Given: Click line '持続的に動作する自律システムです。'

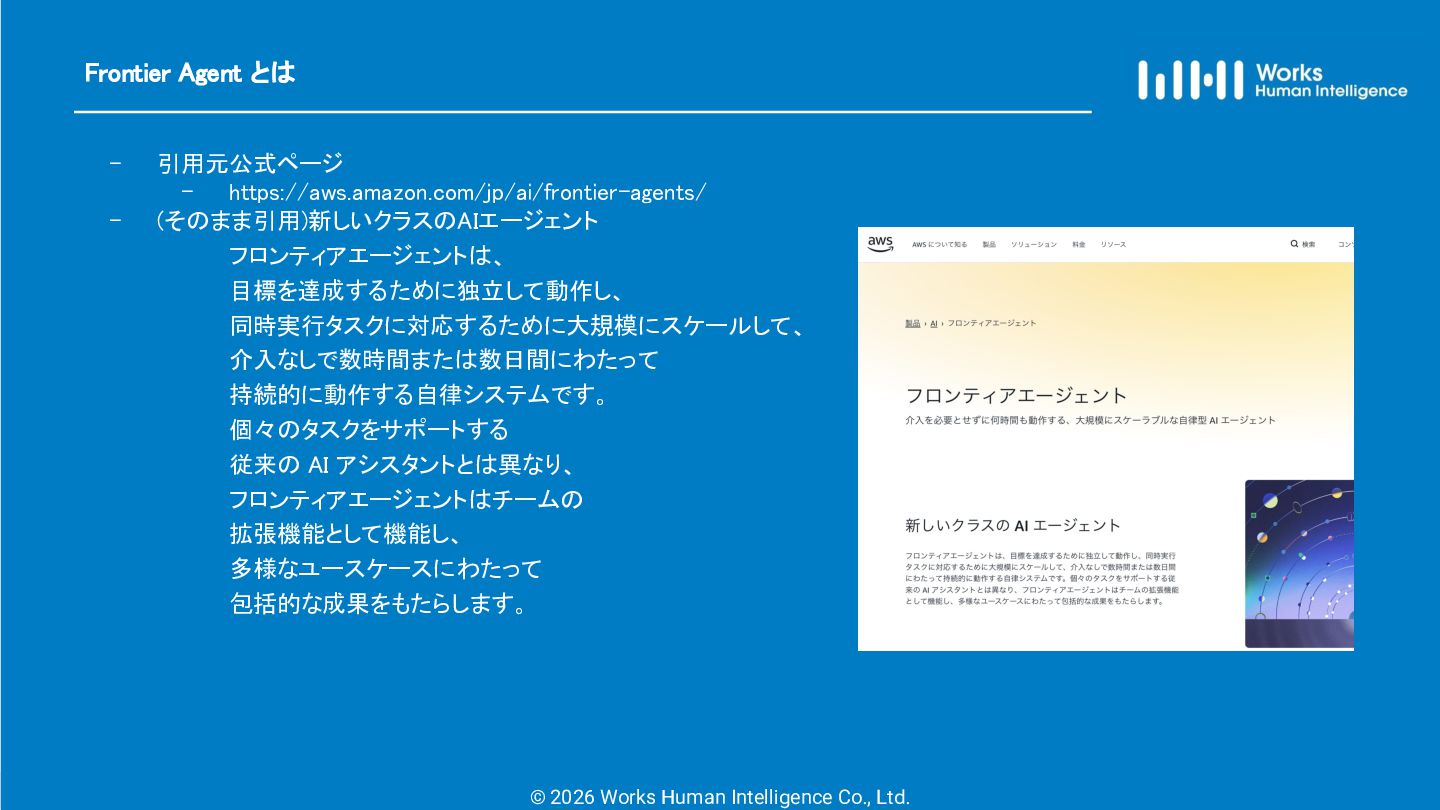Looking at the screenshot, I should [420, 395].
